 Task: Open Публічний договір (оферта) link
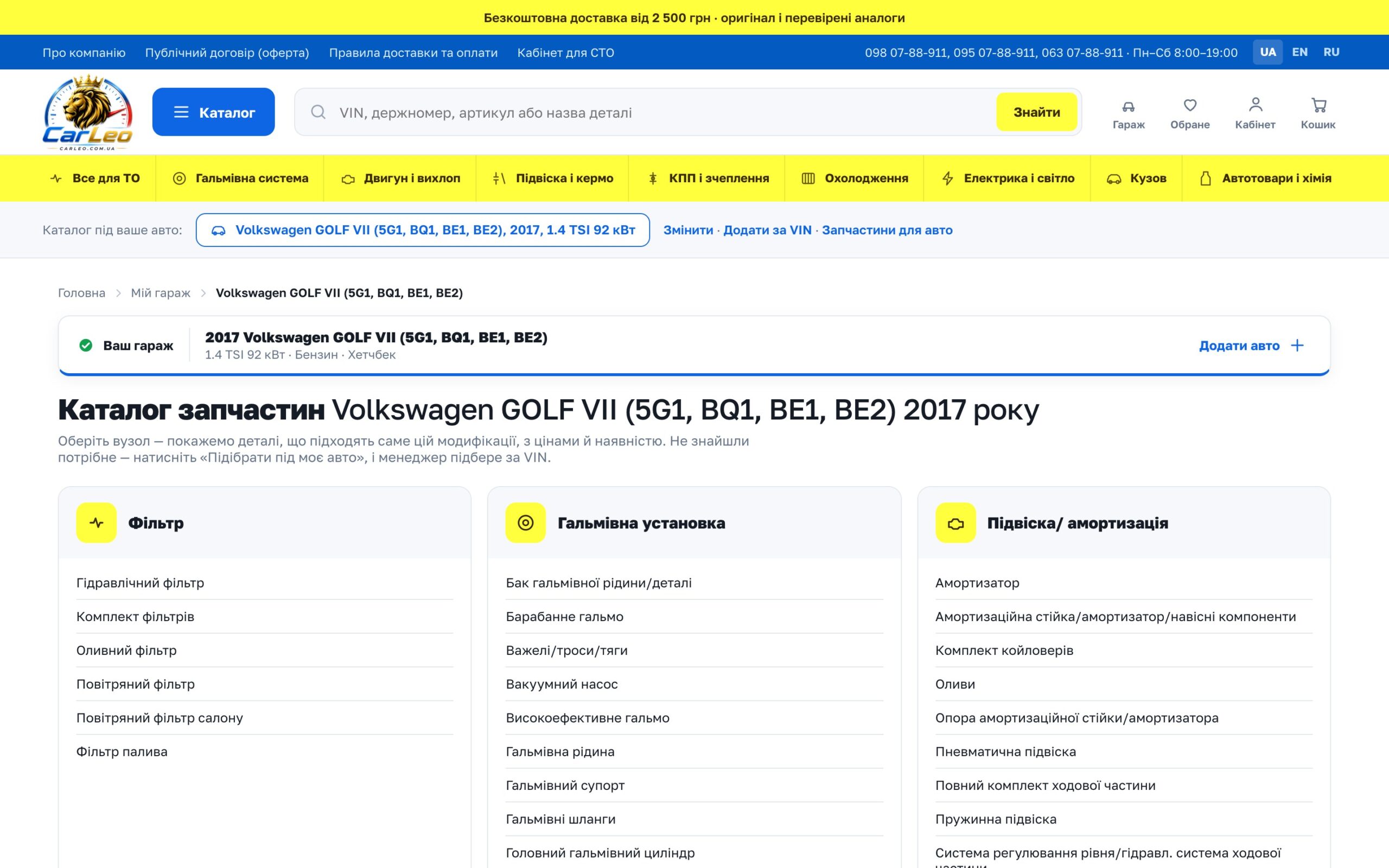click(227, 53)
